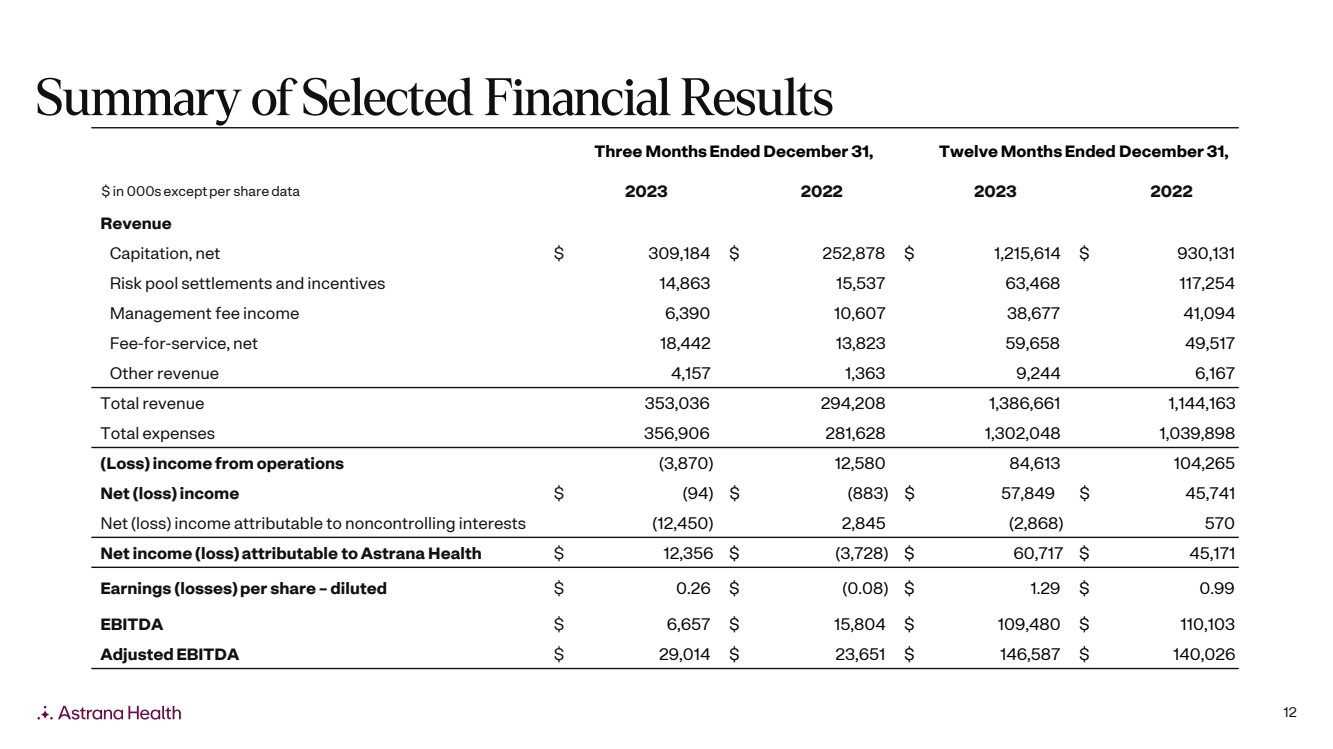Select the Net (loss) income row label
Screen dimensions: 1333x749
coord(170,494)
